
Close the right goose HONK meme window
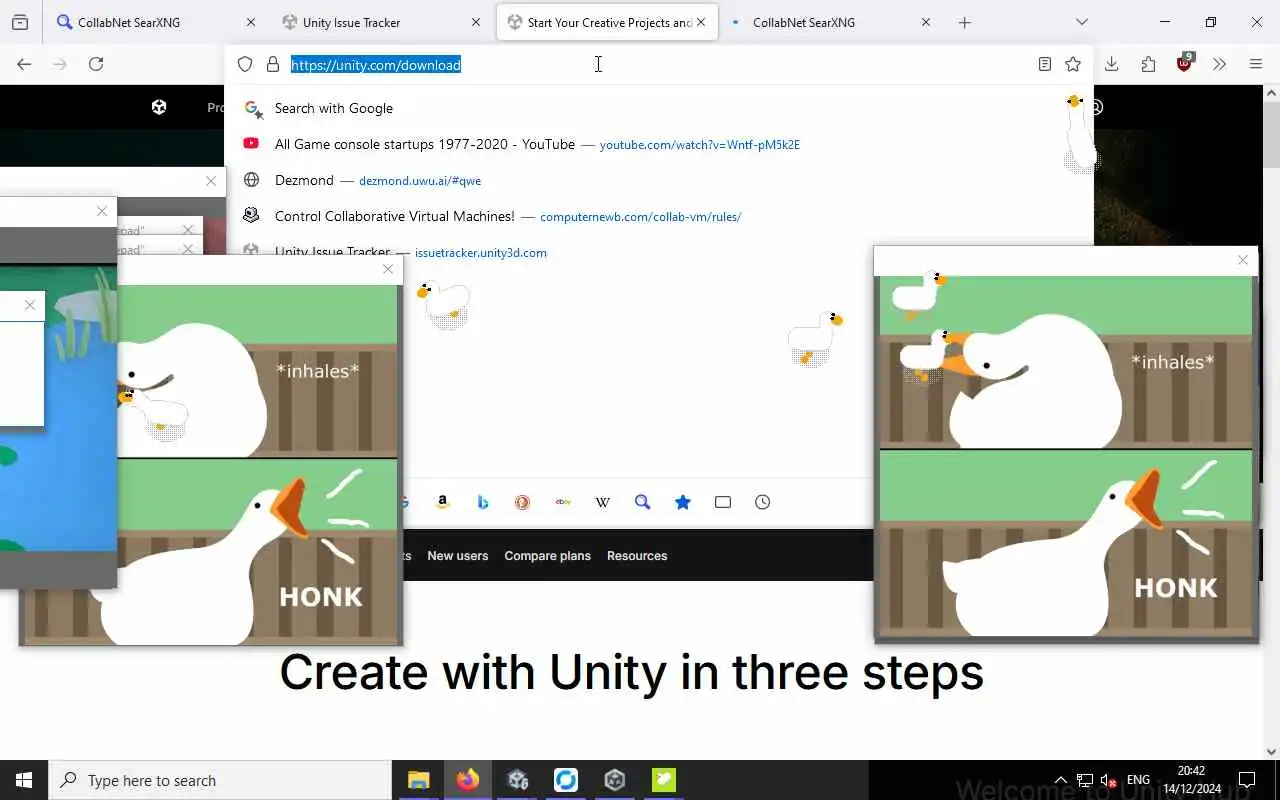click(1243, 260)
